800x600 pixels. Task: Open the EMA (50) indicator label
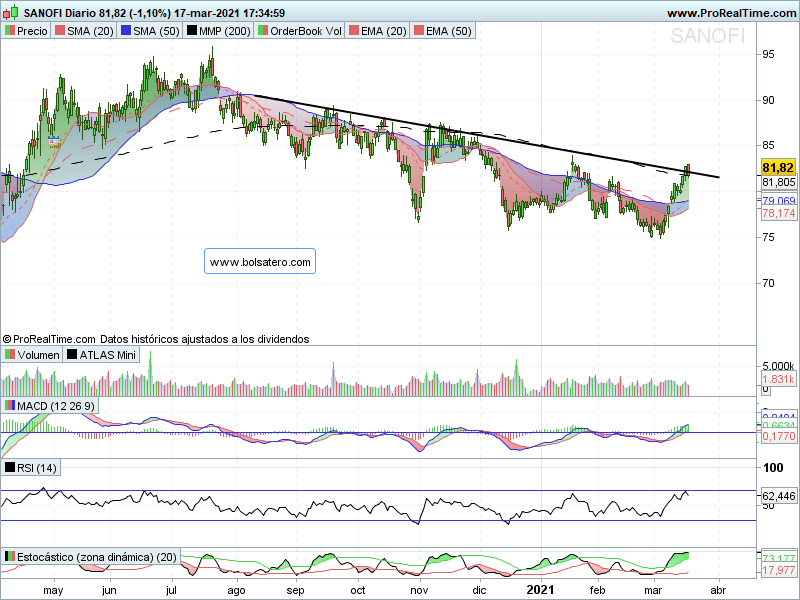point(443,31)
